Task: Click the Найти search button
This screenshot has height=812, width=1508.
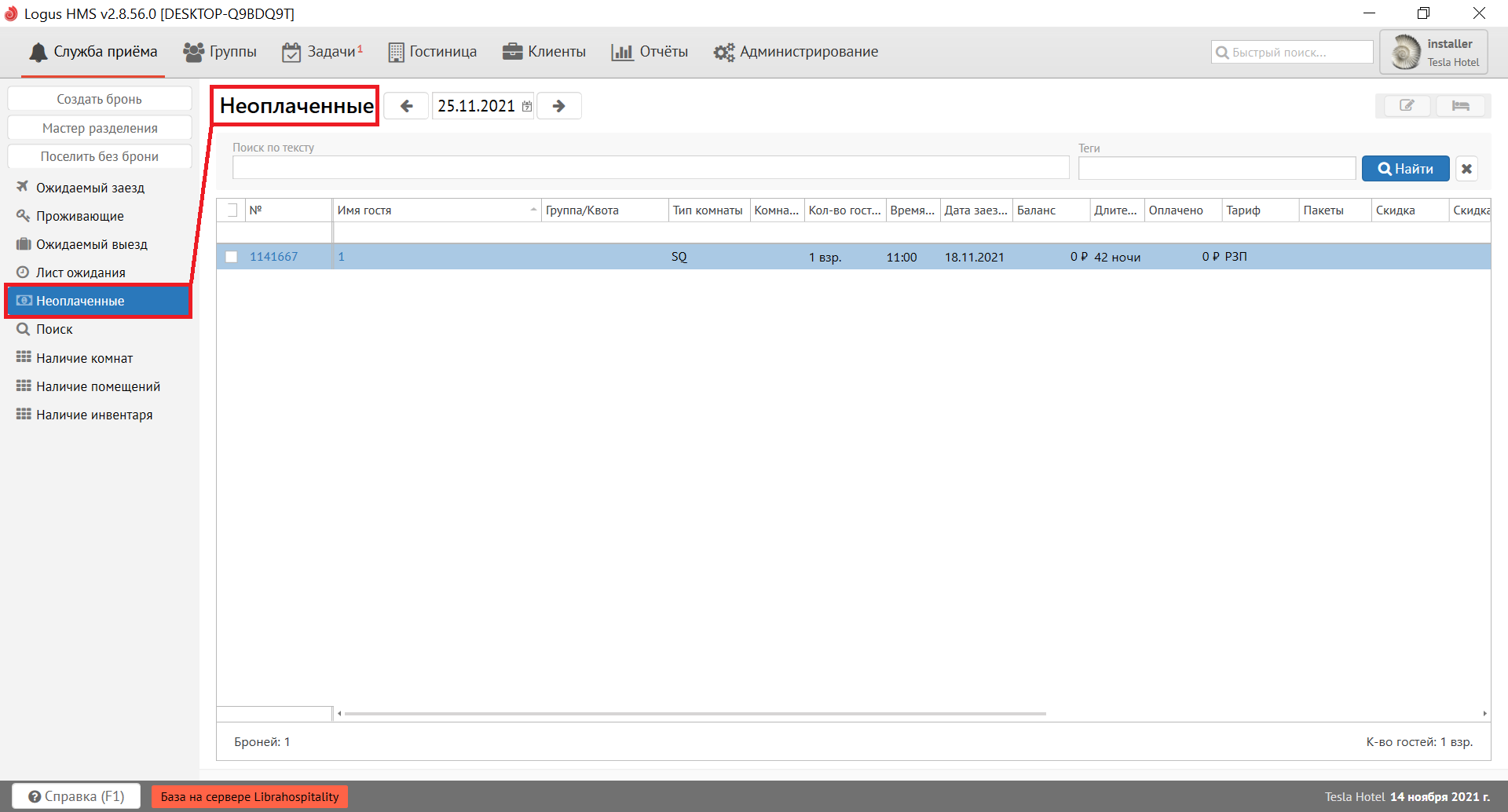Action: (x=1405, y=169)
